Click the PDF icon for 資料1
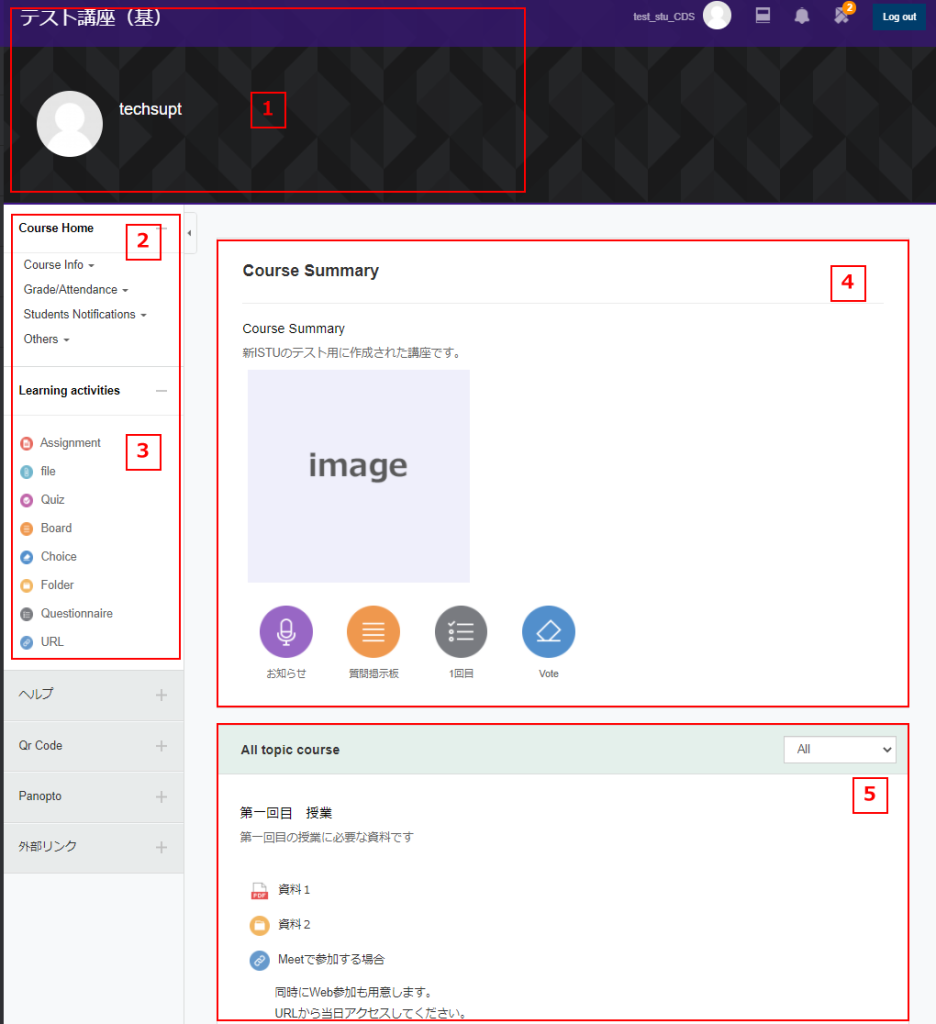 [259, 890]
